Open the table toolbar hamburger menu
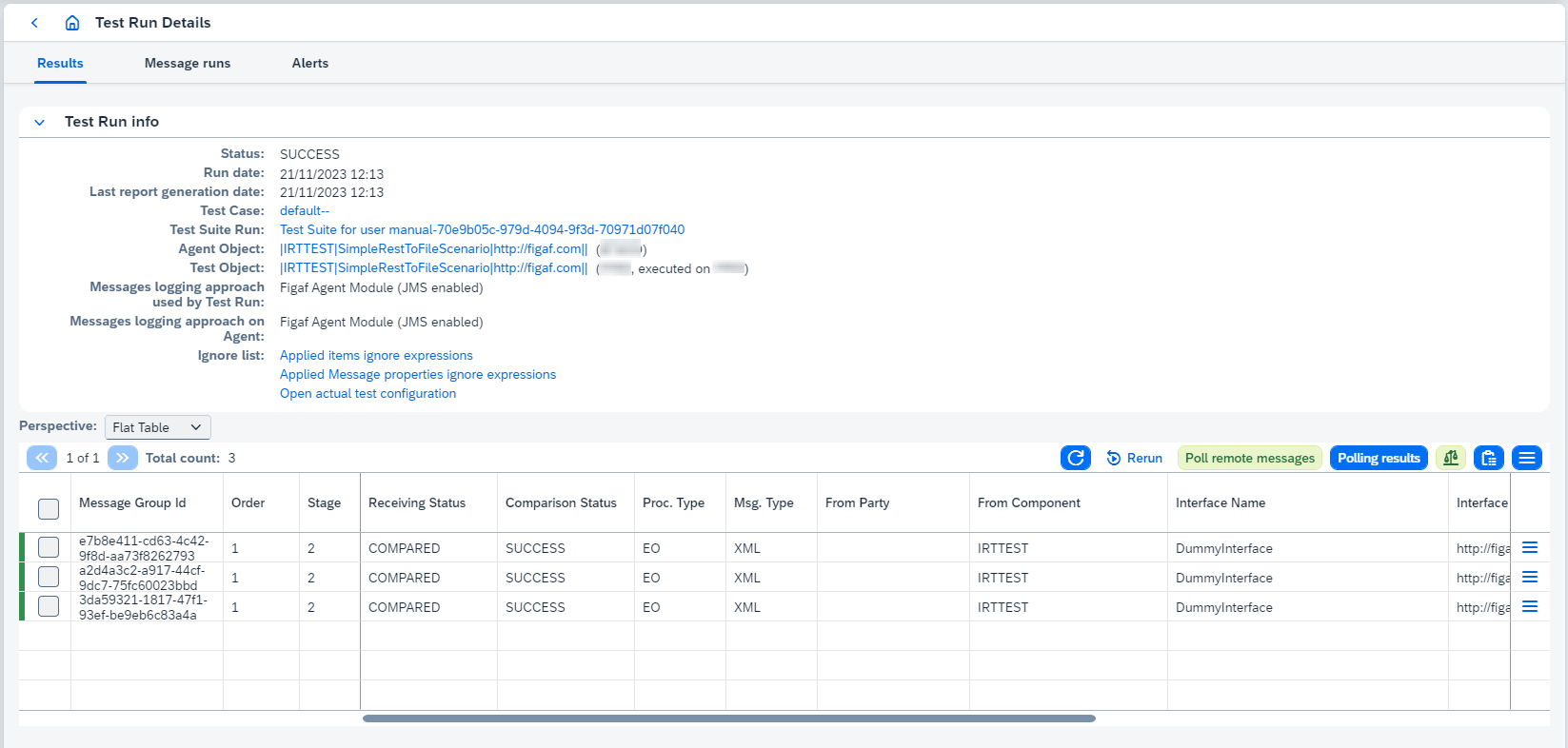This screenshot has height=748, width=1568. click(x=1527, y=458)
